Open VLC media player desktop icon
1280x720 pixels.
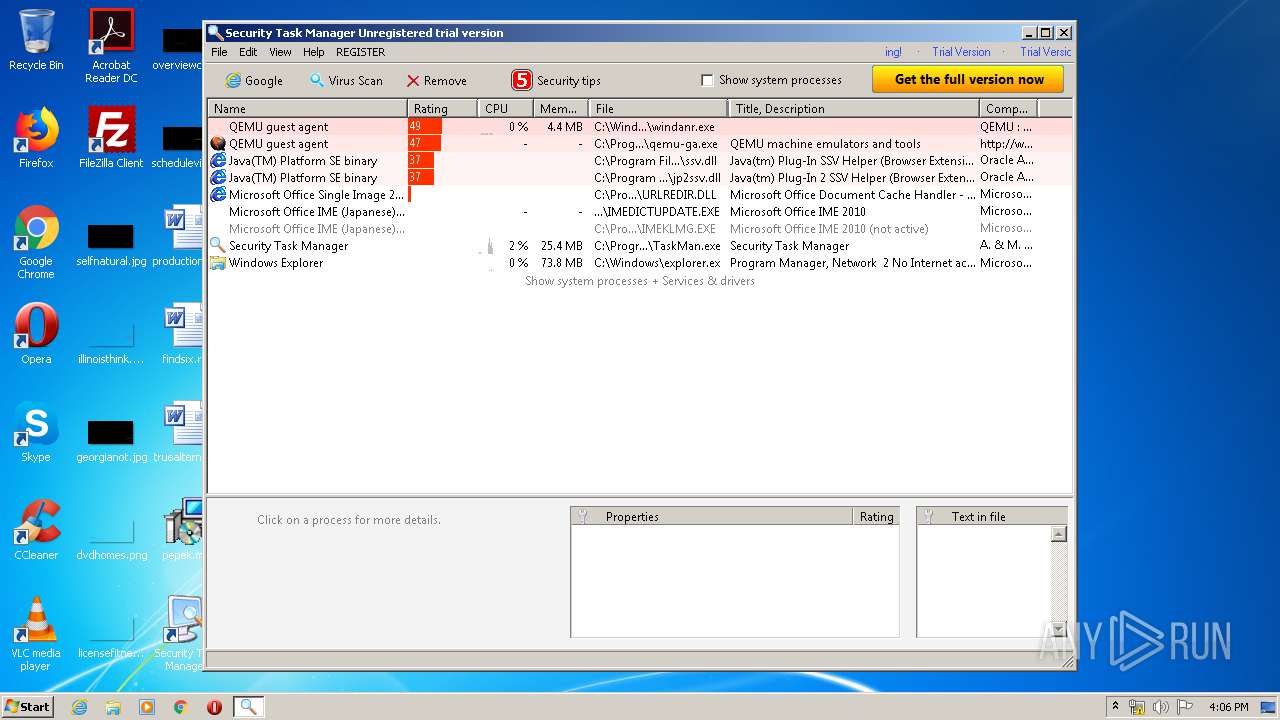pos(36,634)
